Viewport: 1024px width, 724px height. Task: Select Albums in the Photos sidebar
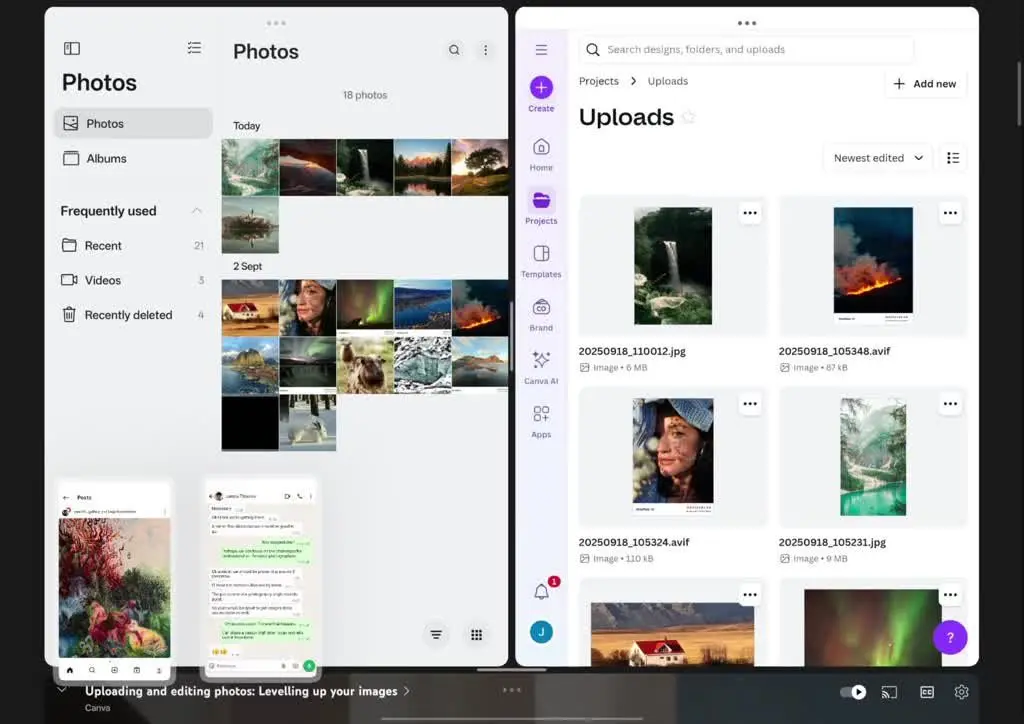click(x=106, y=158)
